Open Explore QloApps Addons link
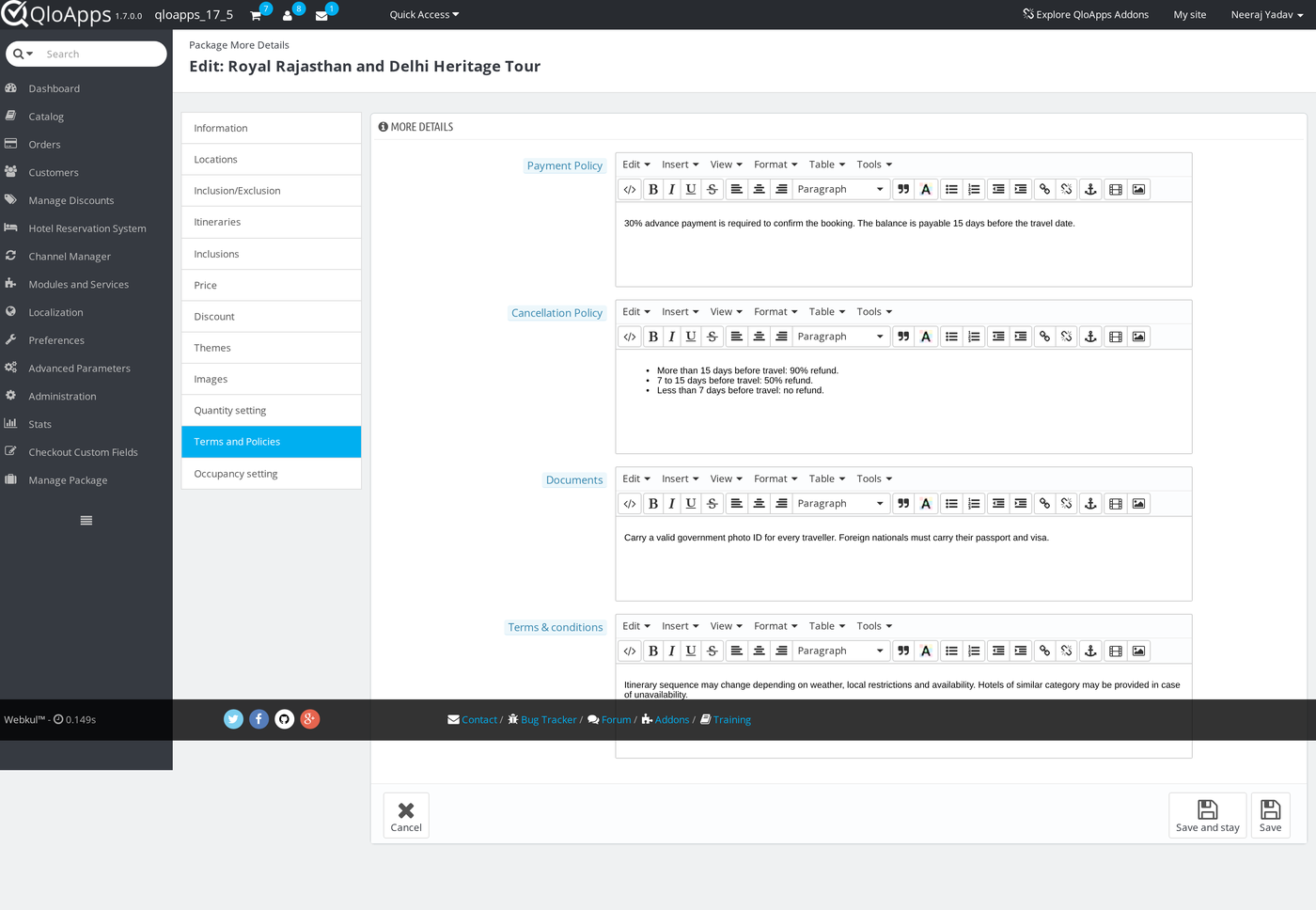 [x=1086, y=15]
